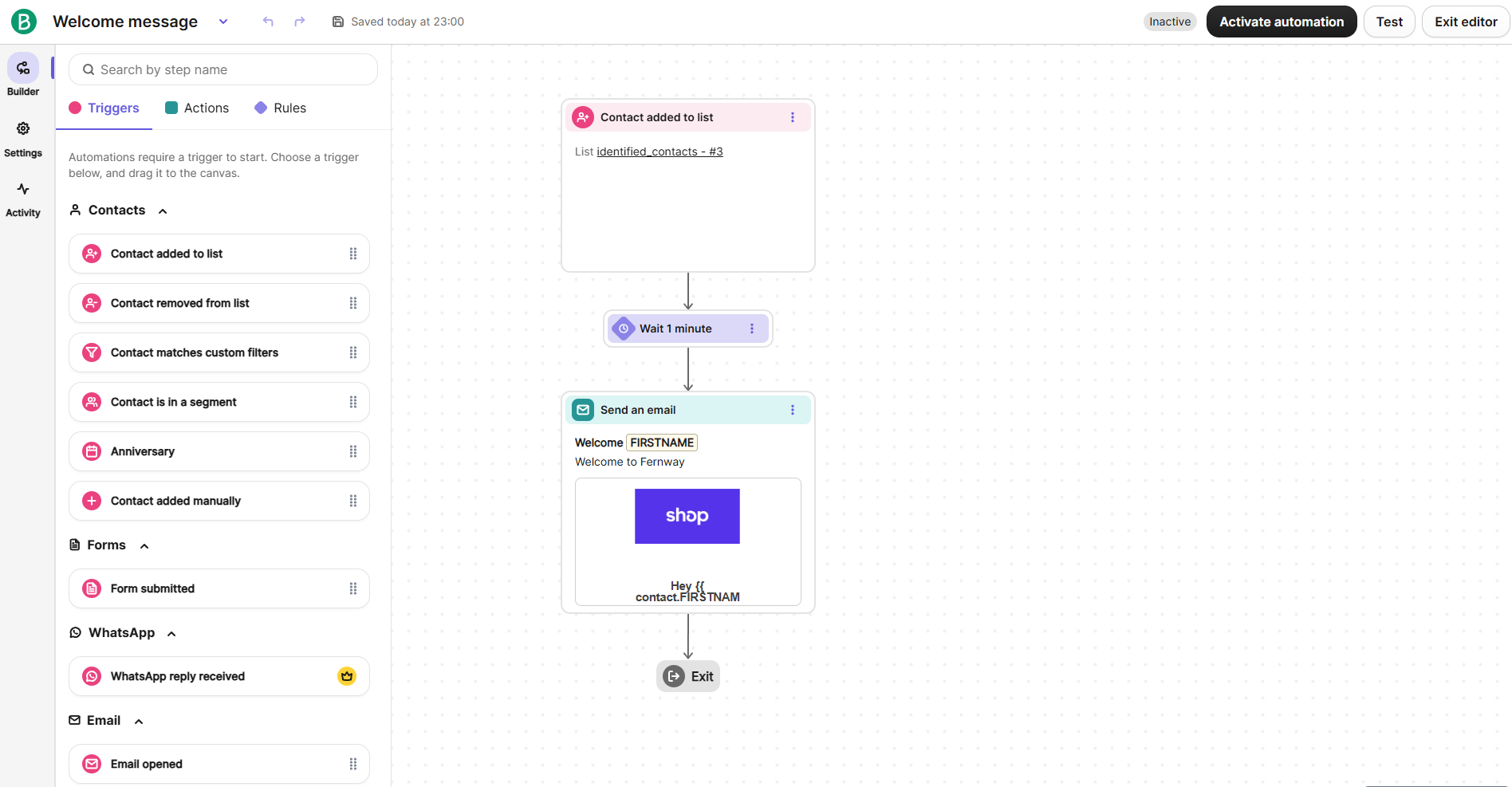Click the Welcome to Fernway preview text
The height and width of the screenshot is (787, 1512).
[x=629, y=462]
